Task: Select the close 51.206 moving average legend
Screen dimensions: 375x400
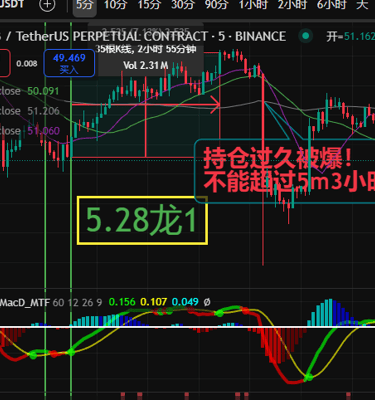Action: pos(30,111)
